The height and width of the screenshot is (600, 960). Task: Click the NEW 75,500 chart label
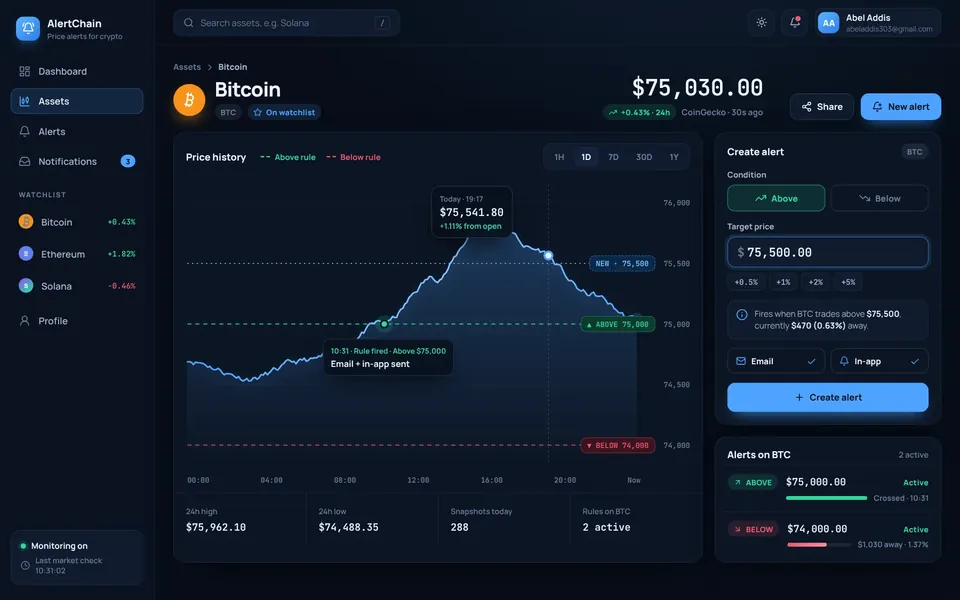pos(621,263)
